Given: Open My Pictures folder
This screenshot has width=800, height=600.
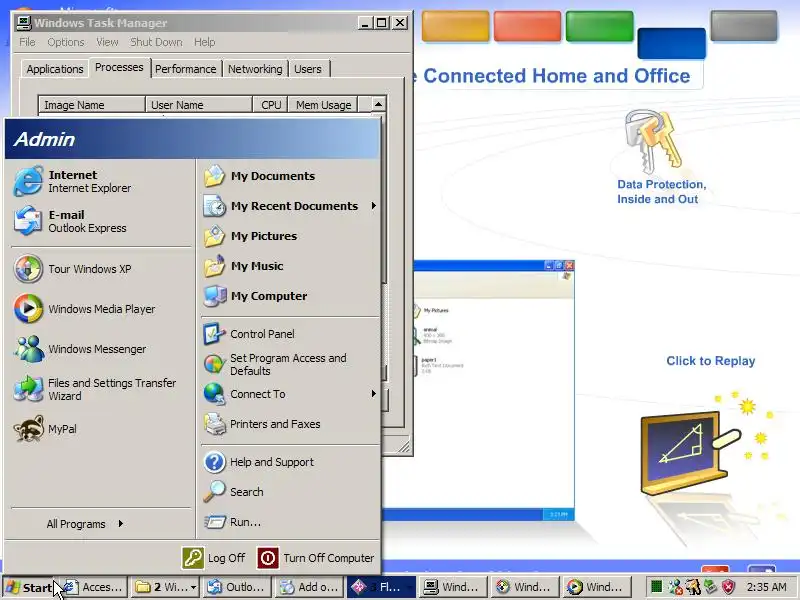Looking at the screenshot, I should [x=290, y=236].
